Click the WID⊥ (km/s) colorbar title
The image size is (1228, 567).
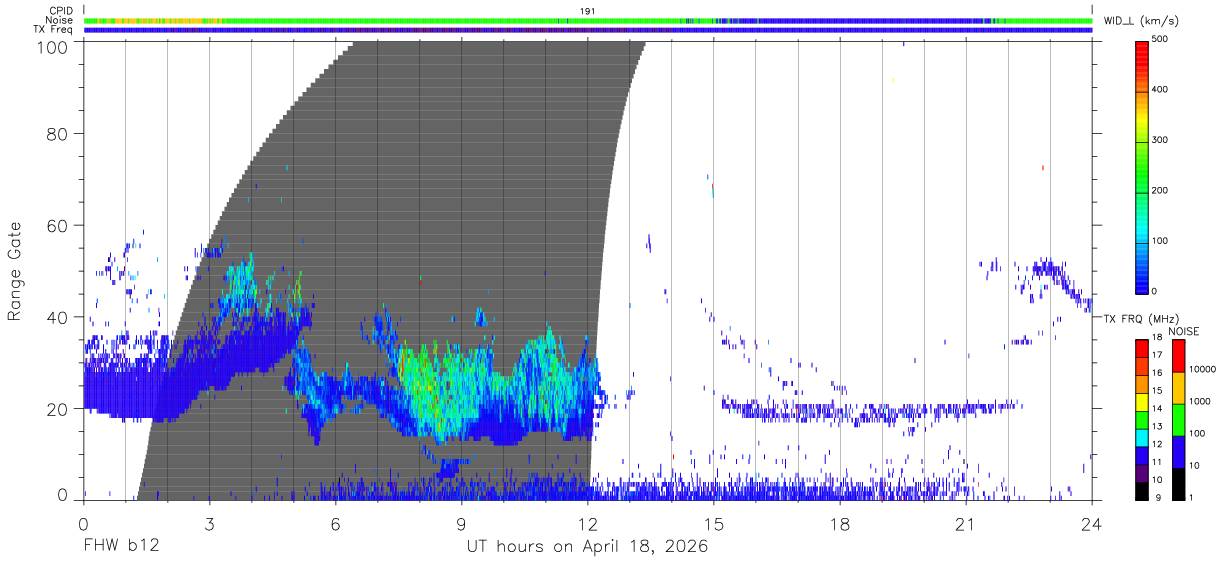[1139, 21]
